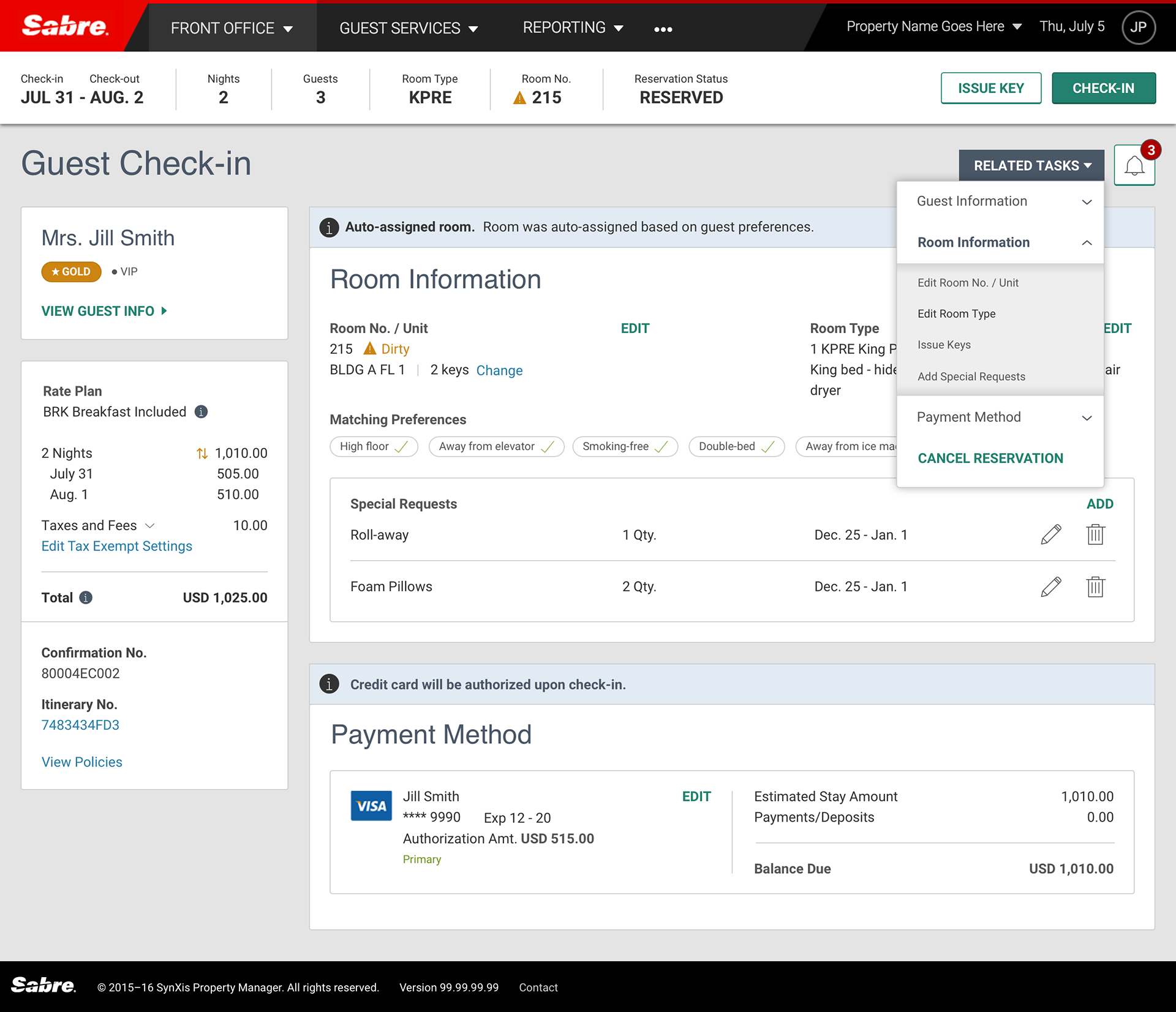Delete Foam Pillows request with trash icon
The width and height of the screenshot is (1176, 1012).
pos(1095,587)
